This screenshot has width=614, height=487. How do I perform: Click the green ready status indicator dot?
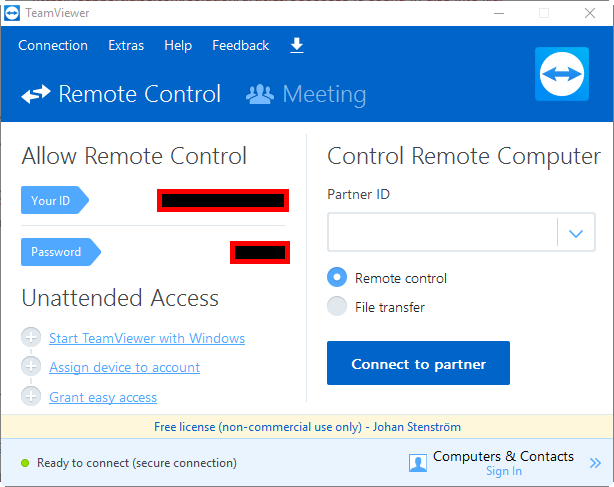(25, 463)
